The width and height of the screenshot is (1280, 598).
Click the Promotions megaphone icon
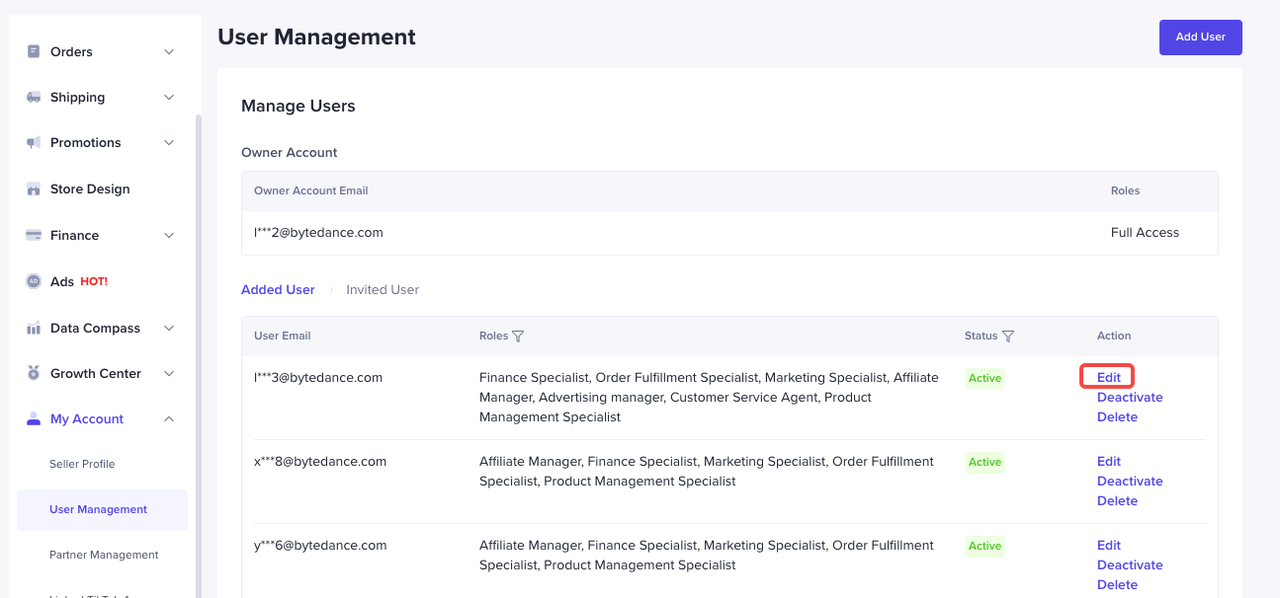click(x=34, y=143)
